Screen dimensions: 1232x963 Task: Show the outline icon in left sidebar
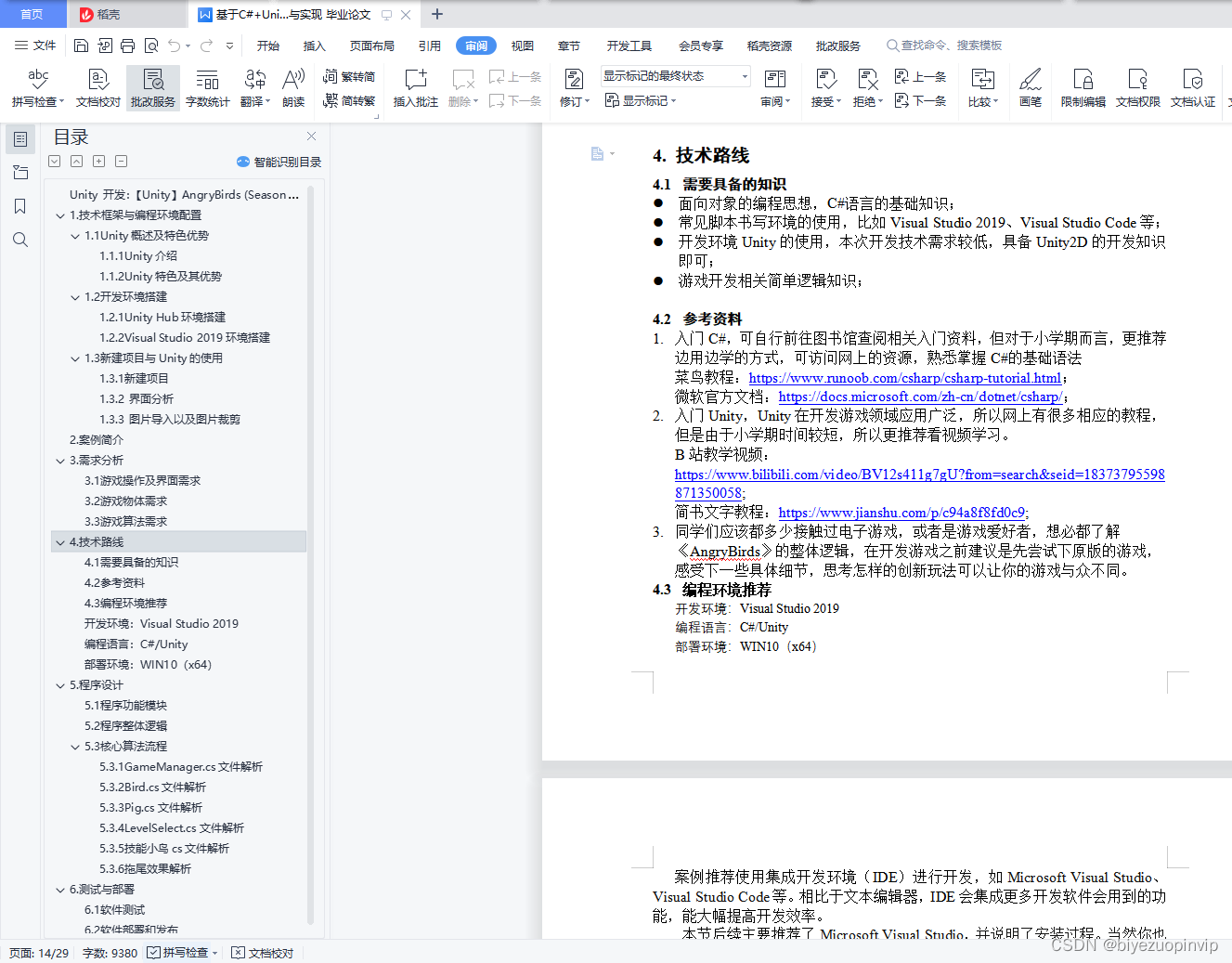[x=20, y=139]
